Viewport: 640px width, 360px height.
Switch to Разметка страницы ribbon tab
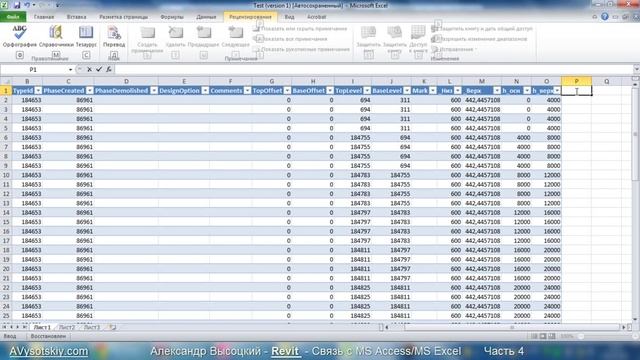124,17
